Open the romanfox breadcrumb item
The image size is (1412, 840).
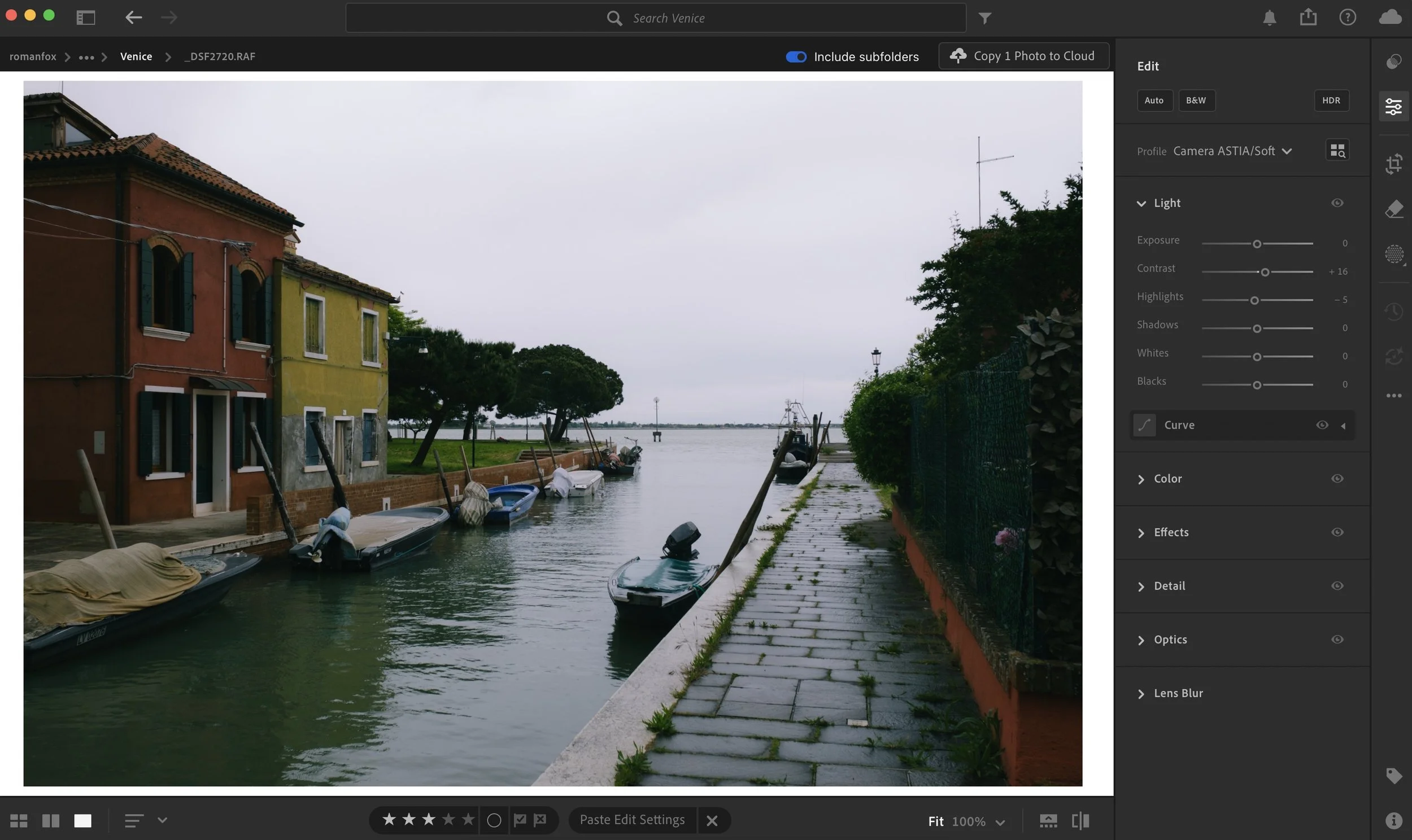point(33,56)
